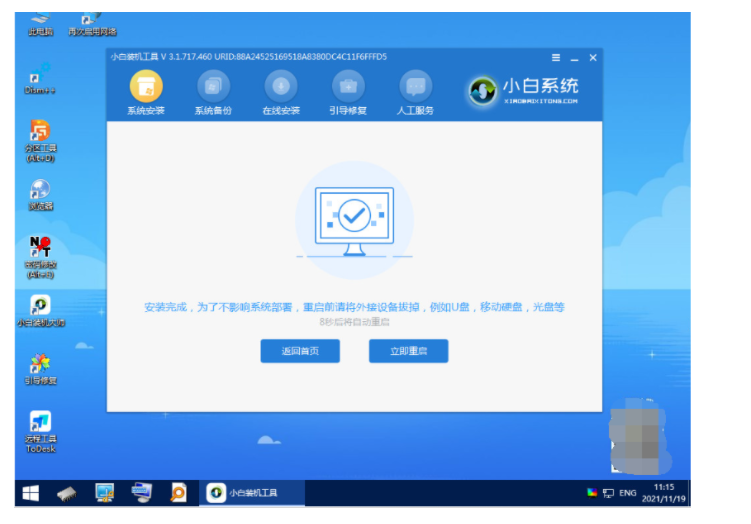The image size is (751, 524).
Task: Click the 立即重启 button
Action: 409,351
